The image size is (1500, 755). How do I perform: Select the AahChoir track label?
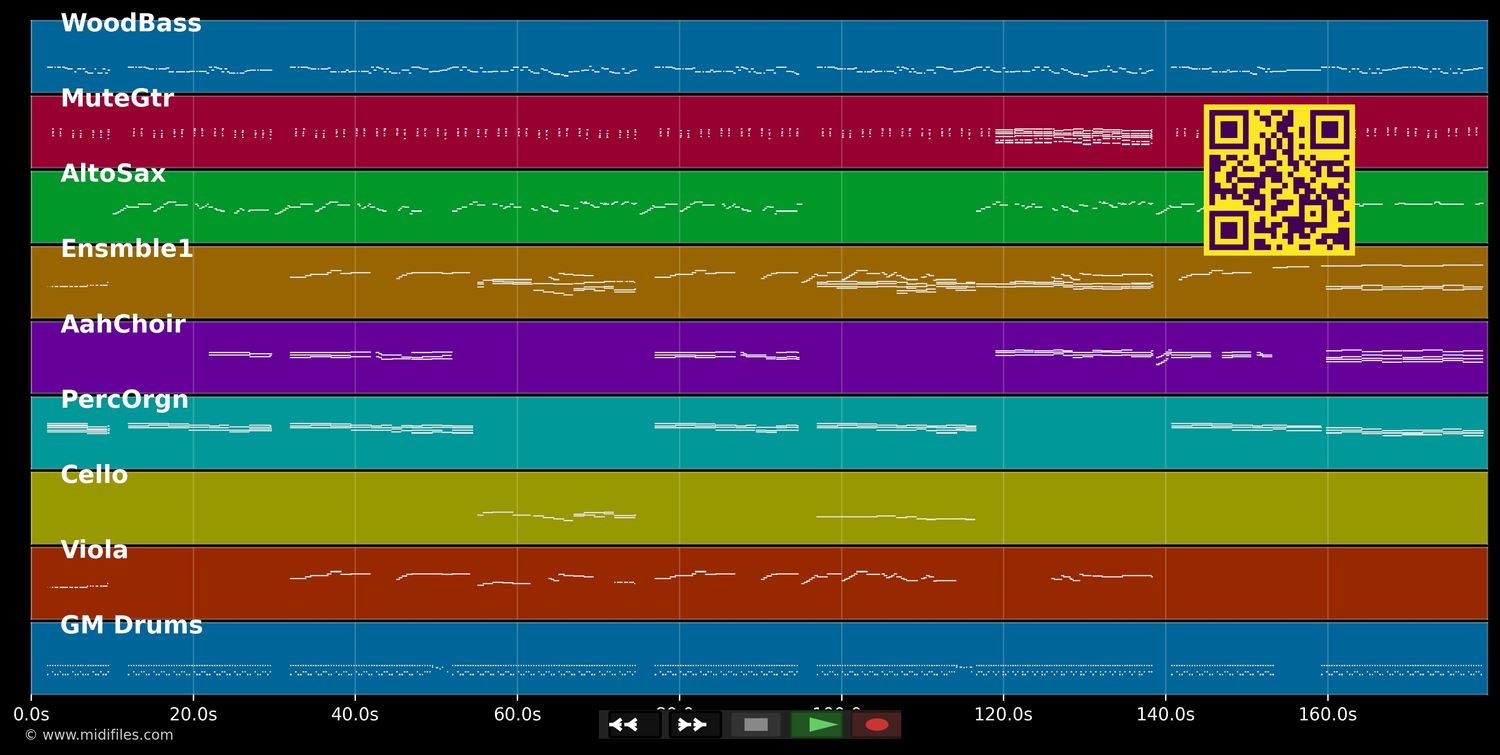123,324
